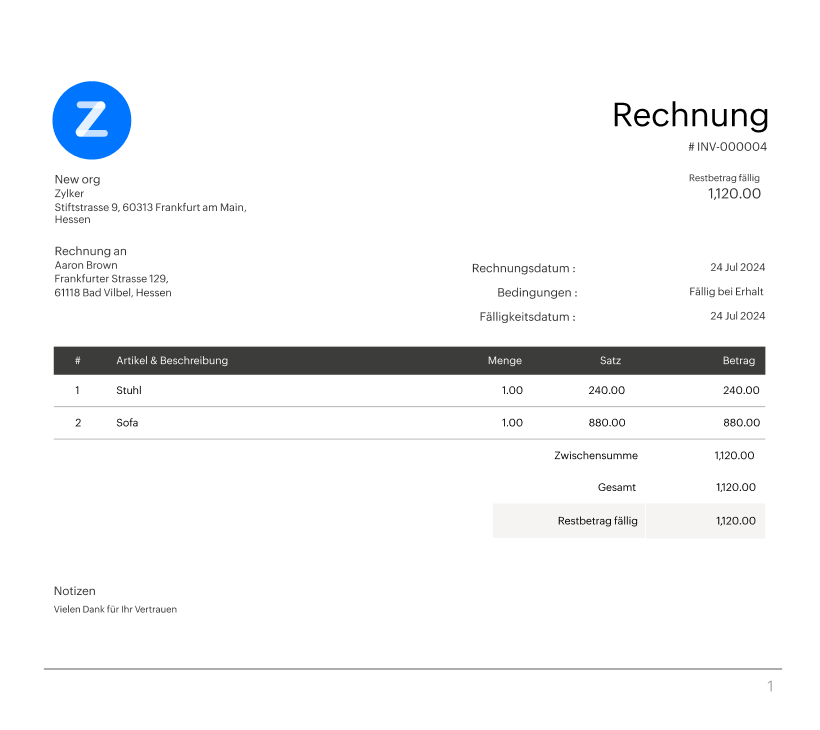Select the highlighted Restbetrag fällig row

pyautogui.click(x=628, y=520)
